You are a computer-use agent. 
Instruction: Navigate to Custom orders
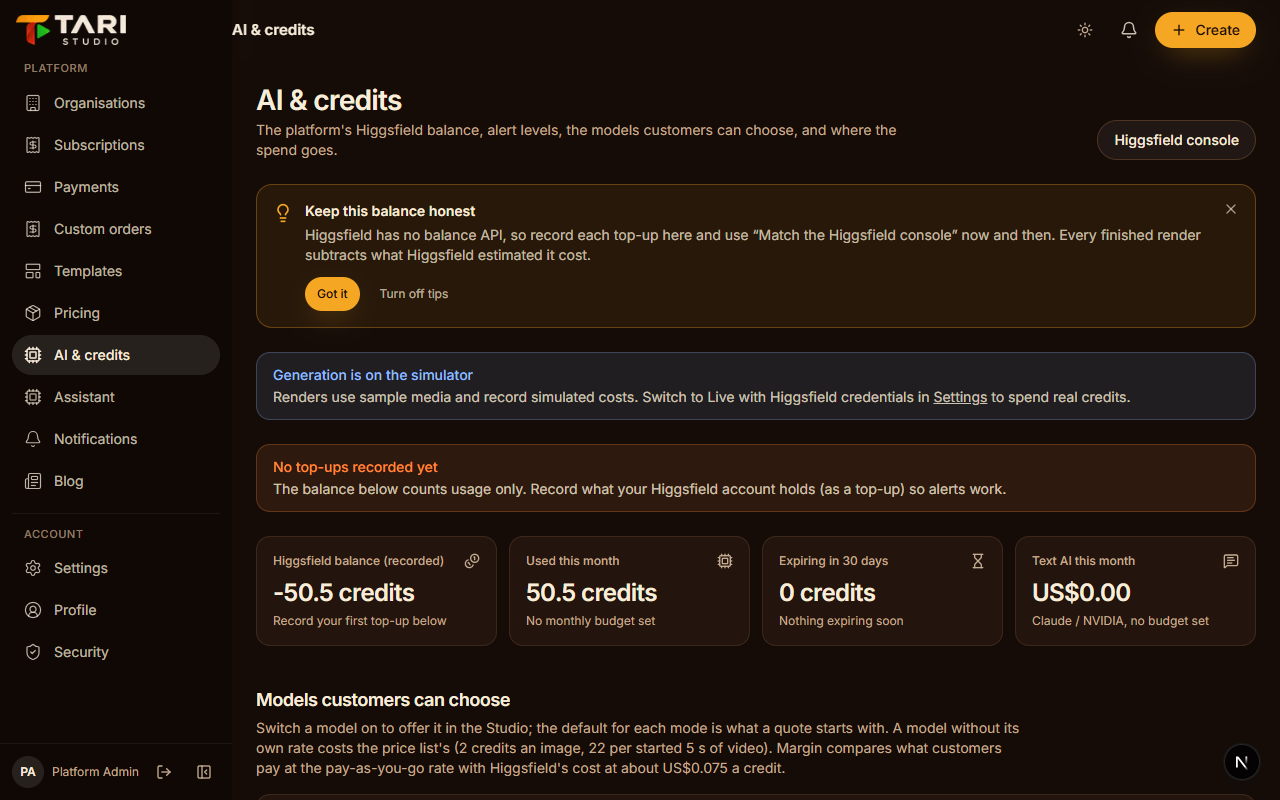click(x=116, y=229)
